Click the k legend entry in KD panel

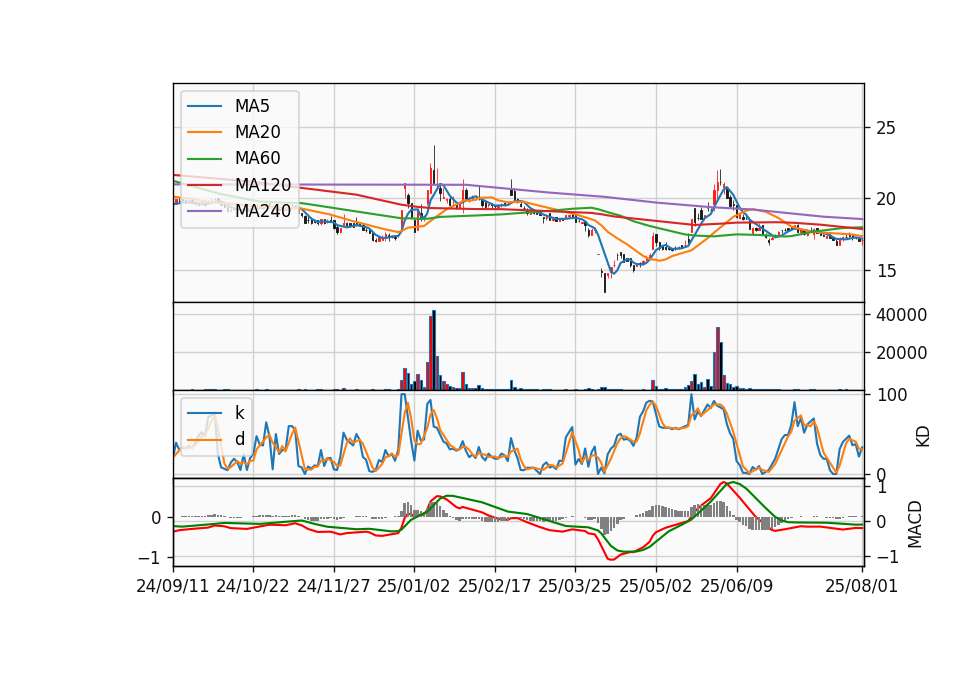click(239, 413)
